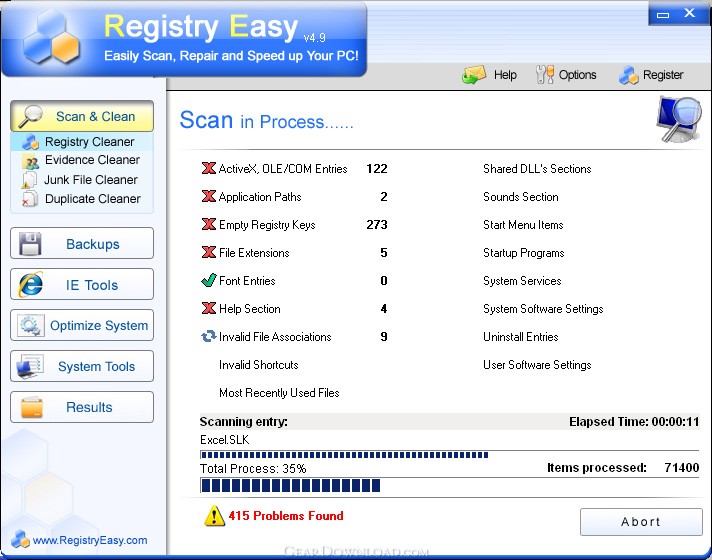This screenshot has width=712, height=560.
Task: Click the orange folder Results icon
Action: [32, 407]
